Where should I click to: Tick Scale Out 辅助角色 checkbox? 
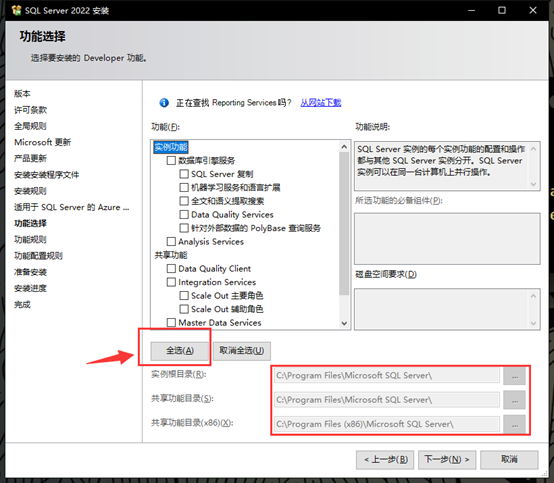(184, 309)
